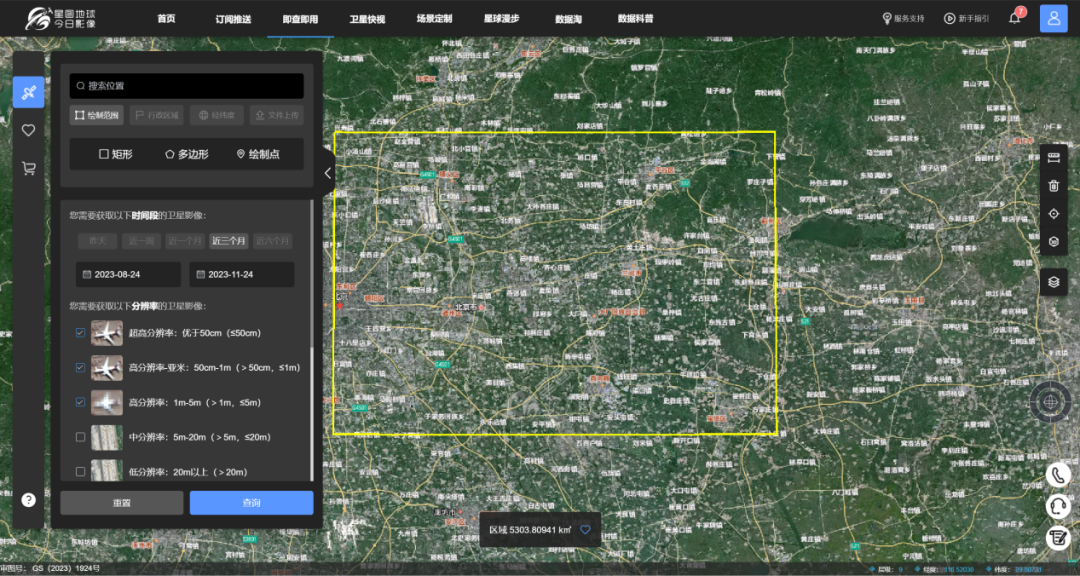Enable the 中分辨率 5m-20m checkbox
The image size is (1080, 576).
(x=80, y=437)
